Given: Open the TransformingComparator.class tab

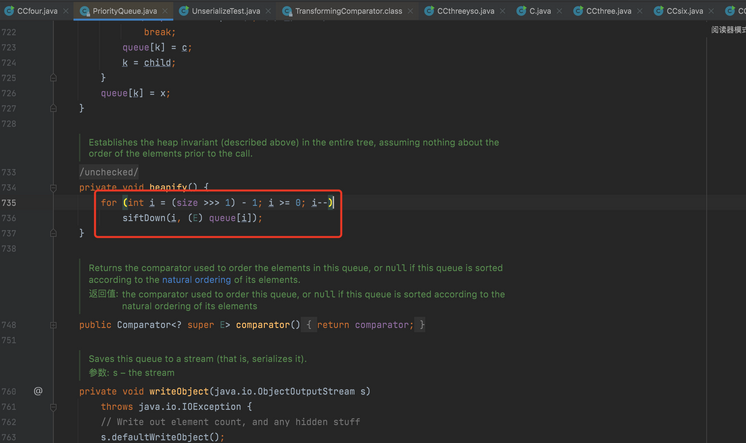Looking at the screenshot, I should click(348, 10).
